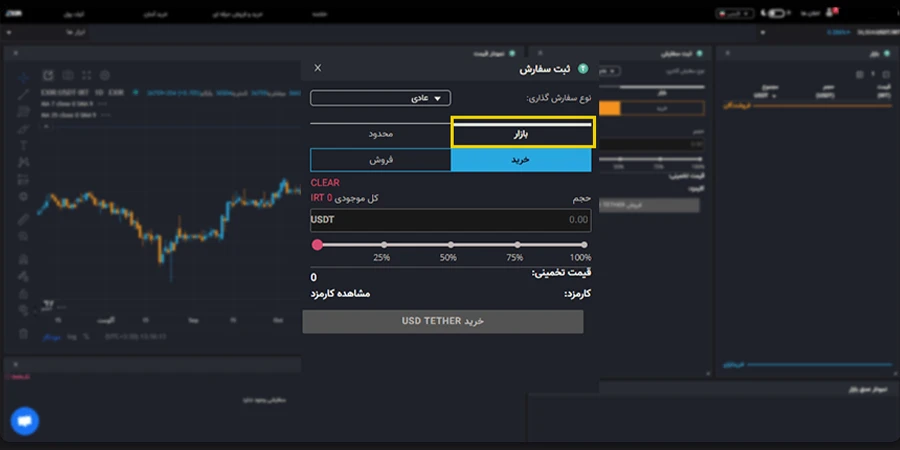900x450 pixels.
Task: Select the خرید buy option
Action: point(521,160)
